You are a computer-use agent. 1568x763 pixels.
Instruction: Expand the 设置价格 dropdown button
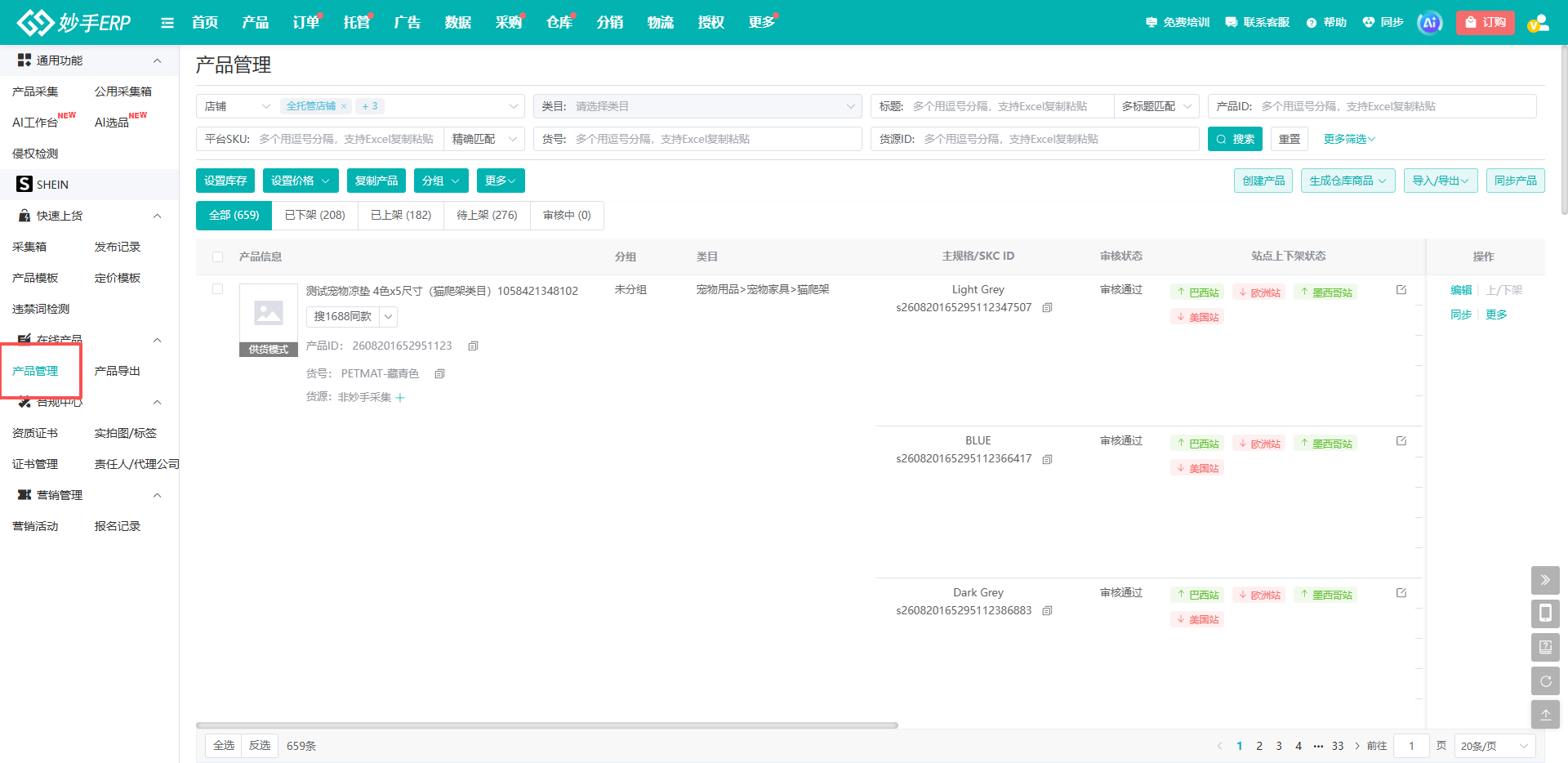301,181
